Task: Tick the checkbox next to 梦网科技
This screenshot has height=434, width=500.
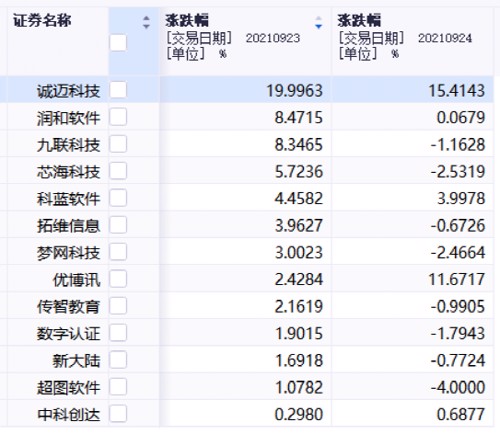Action: click(x=118, y=252)
